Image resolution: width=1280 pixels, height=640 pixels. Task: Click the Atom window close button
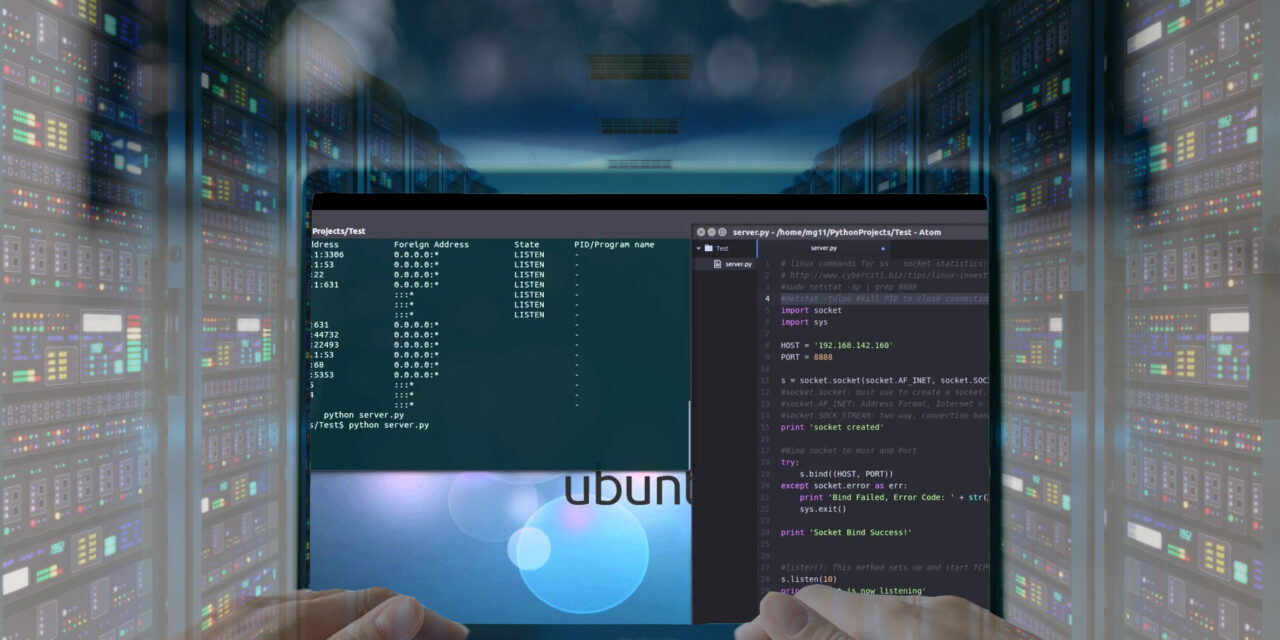coord(701,232)
